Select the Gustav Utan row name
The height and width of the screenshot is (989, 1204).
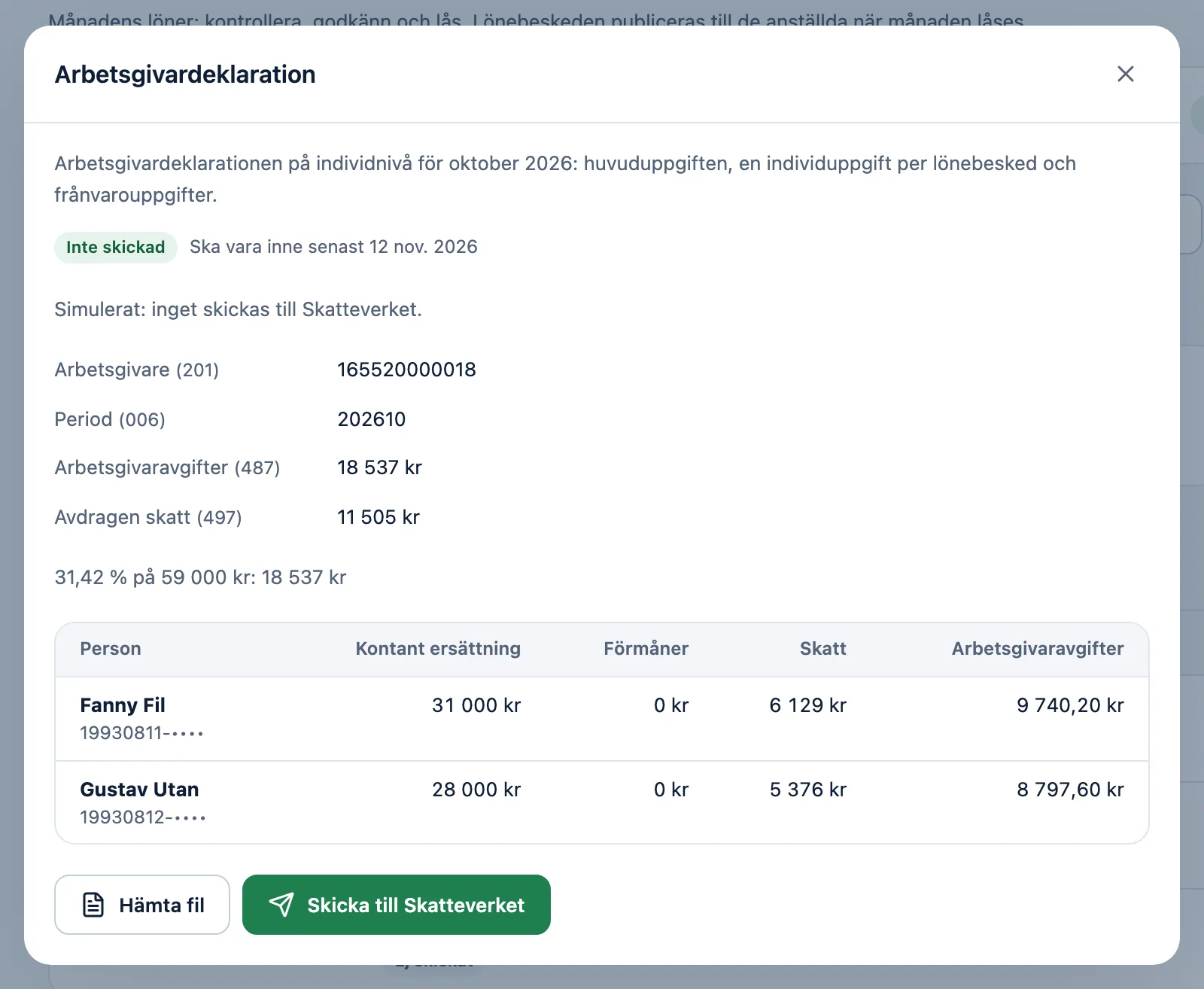(139, 790)
